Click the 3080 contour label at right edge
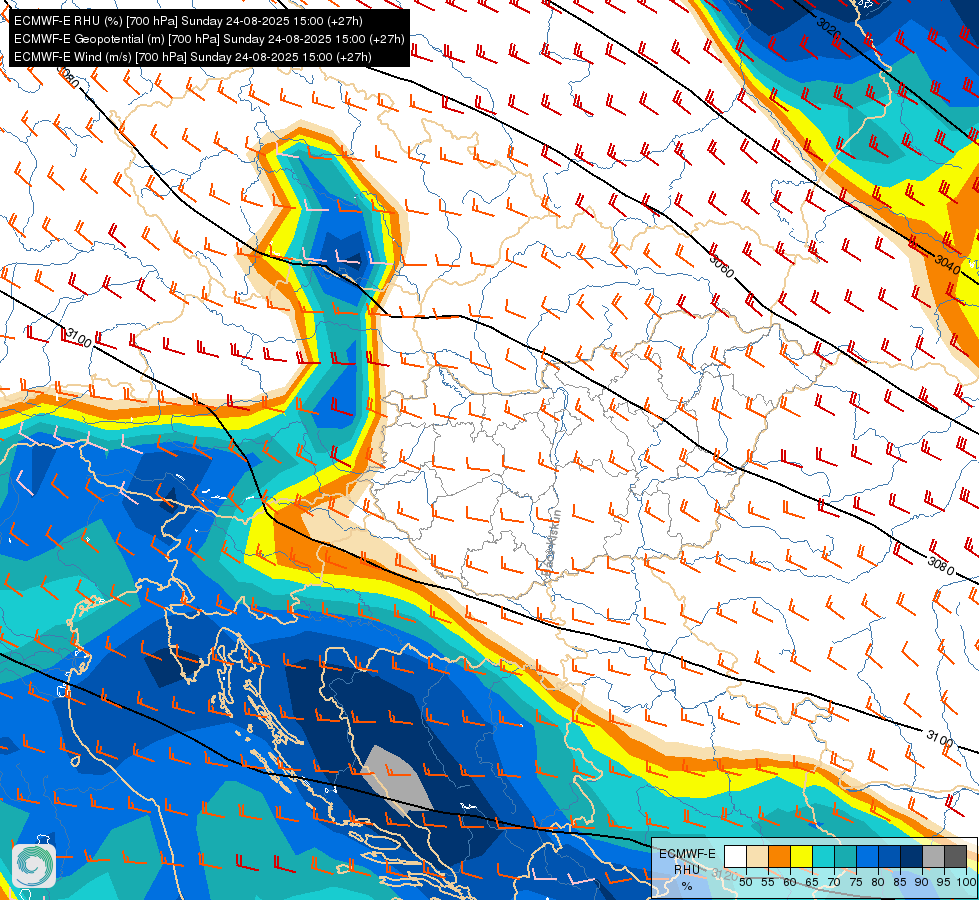The image size is (979, 900). click(941, 566)
